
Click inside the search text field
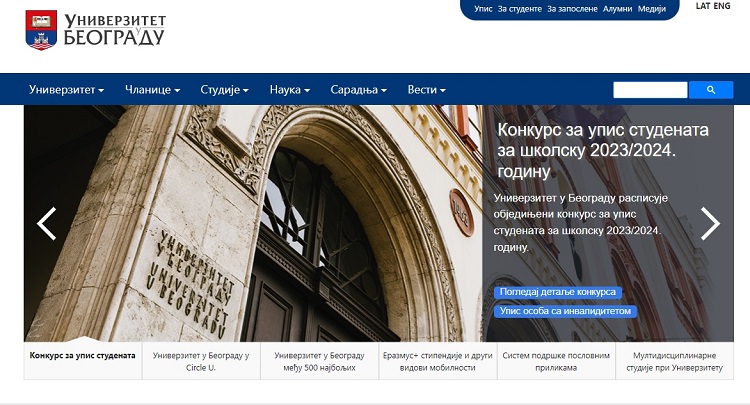(x=650, y=90)
